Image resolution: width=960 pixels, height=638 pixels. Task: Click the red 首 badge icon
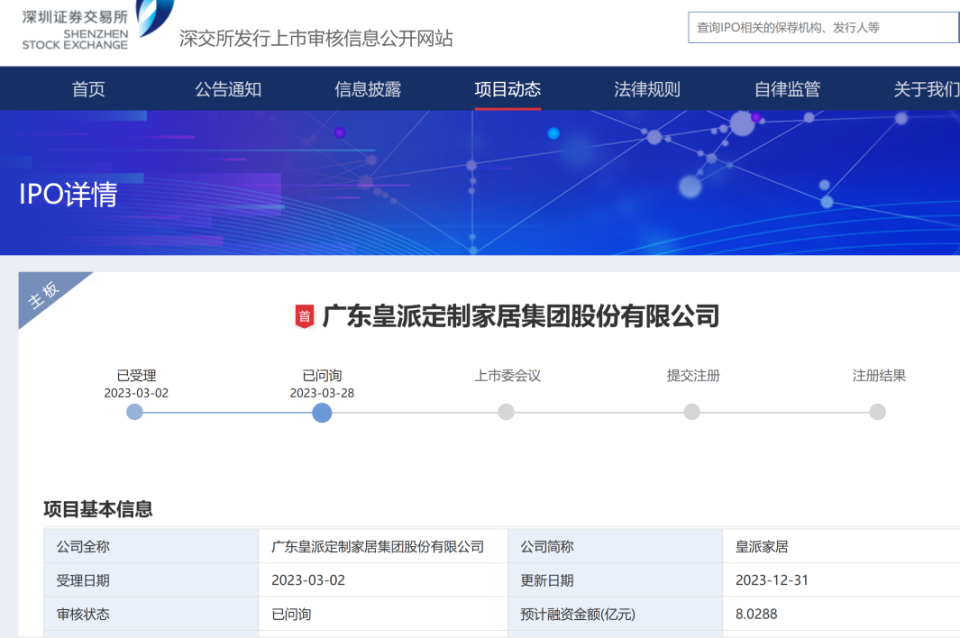(305, 317)
